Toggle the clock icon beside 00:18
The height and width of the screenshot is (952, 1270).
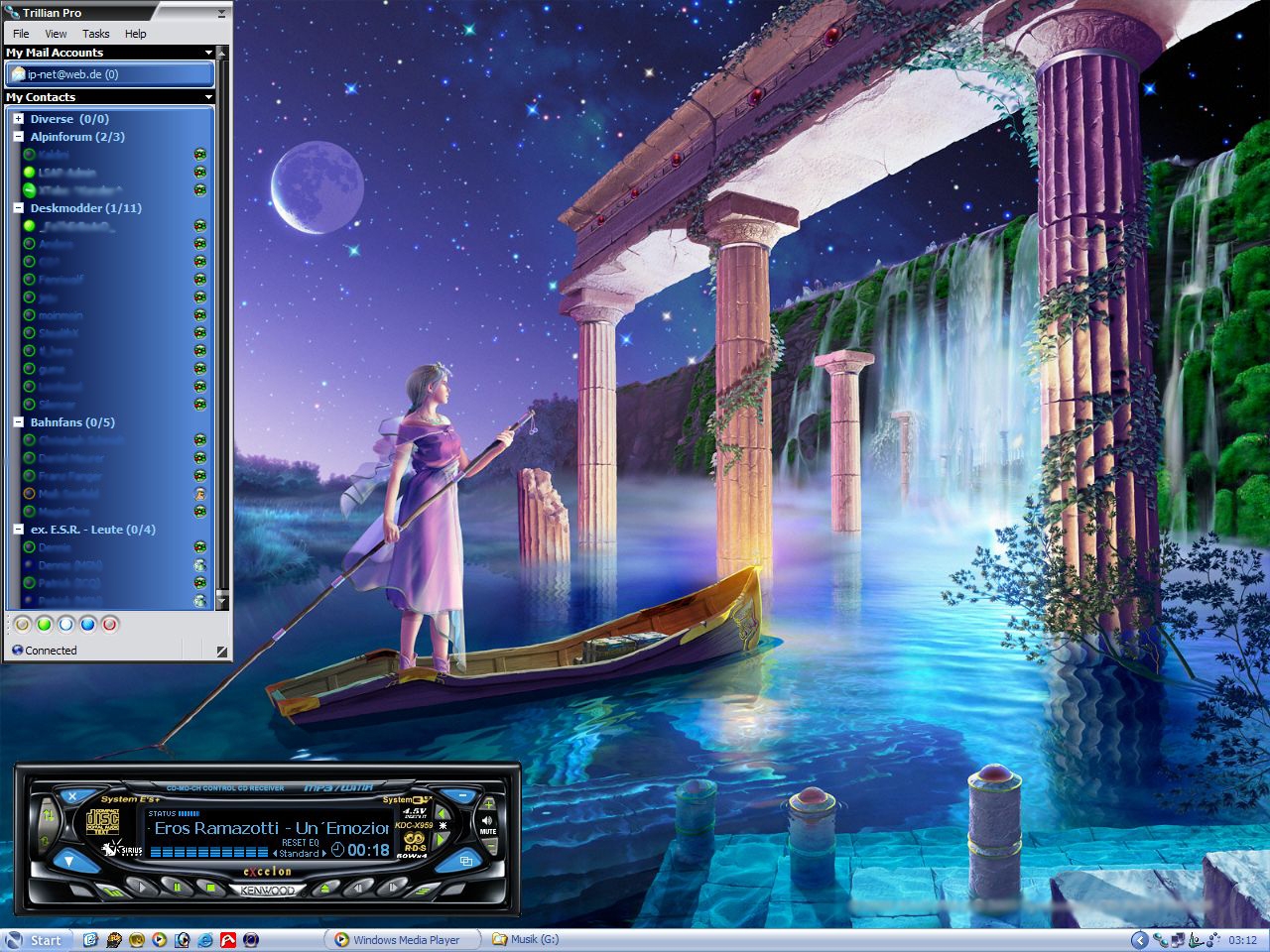(x=337, y=849)
